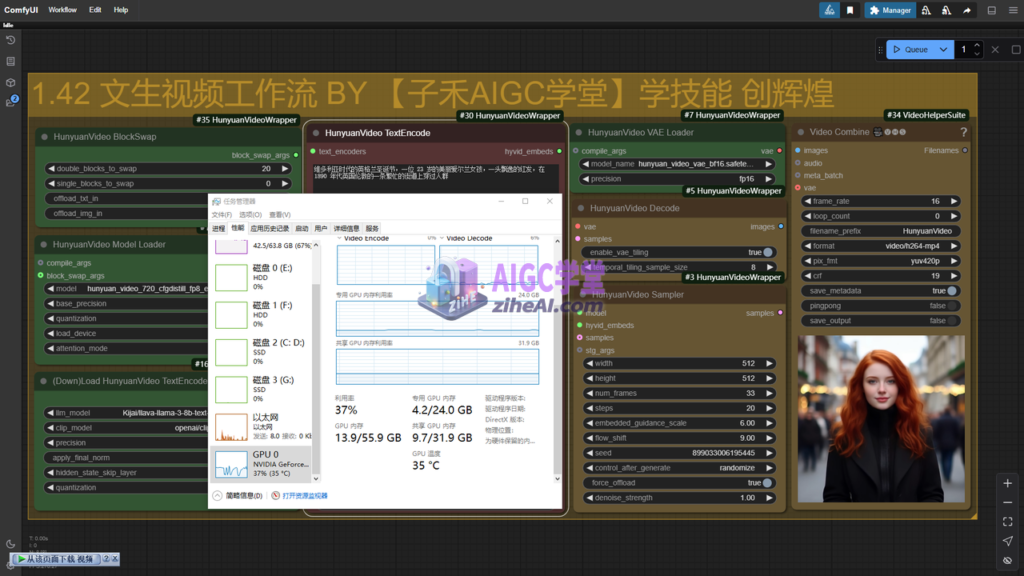
Task: Toggle force_offload switch in Sampler
Action: pyautogui.click(x=767, y=483)
